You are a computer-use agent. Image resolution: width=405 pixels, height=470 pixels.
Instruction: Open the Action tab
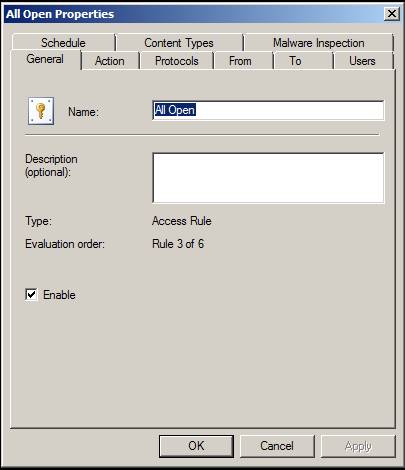110,61
